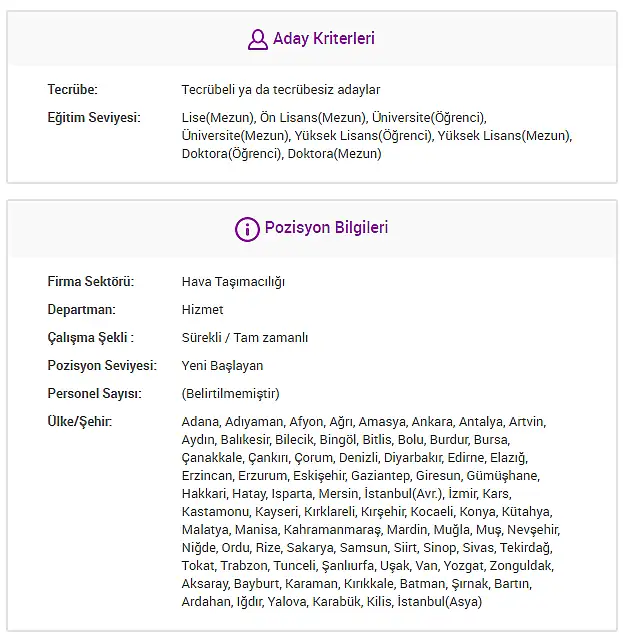
Task: Click the Firma Sektörü label
Action: tap(91, 281)
